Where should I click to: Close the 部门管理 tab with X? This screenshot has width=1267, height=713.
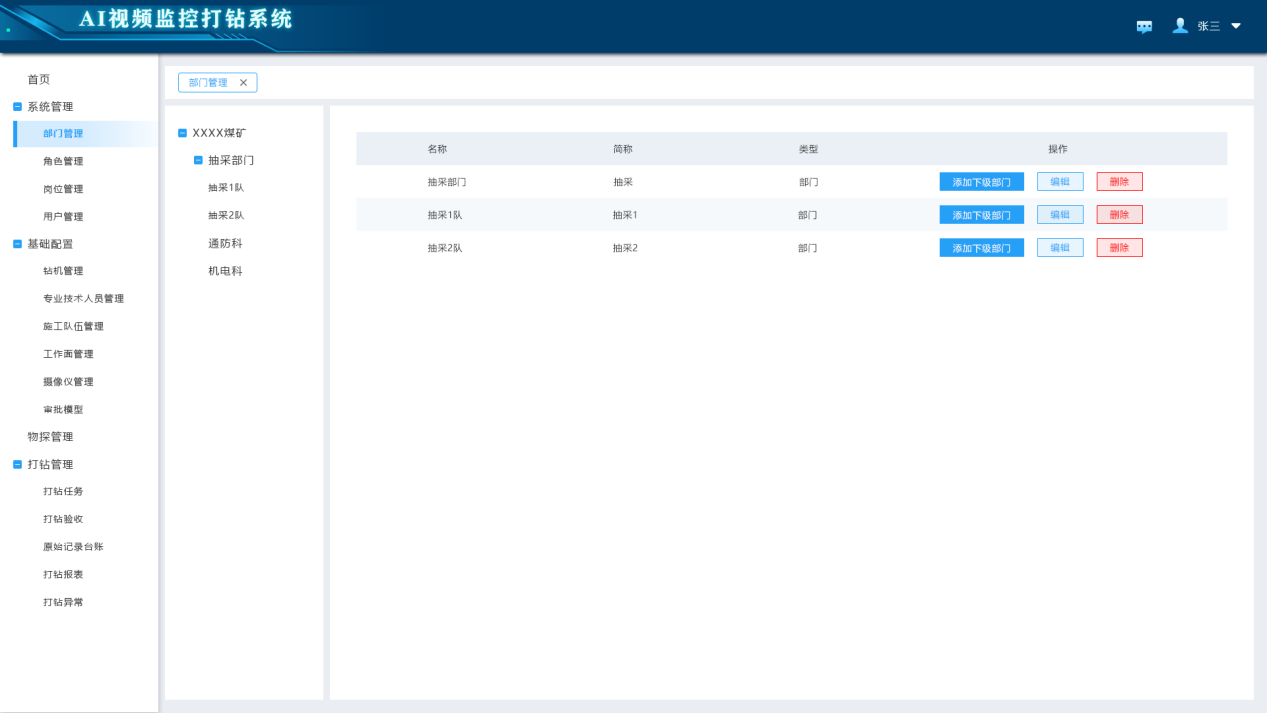click(x=243, y=83)
